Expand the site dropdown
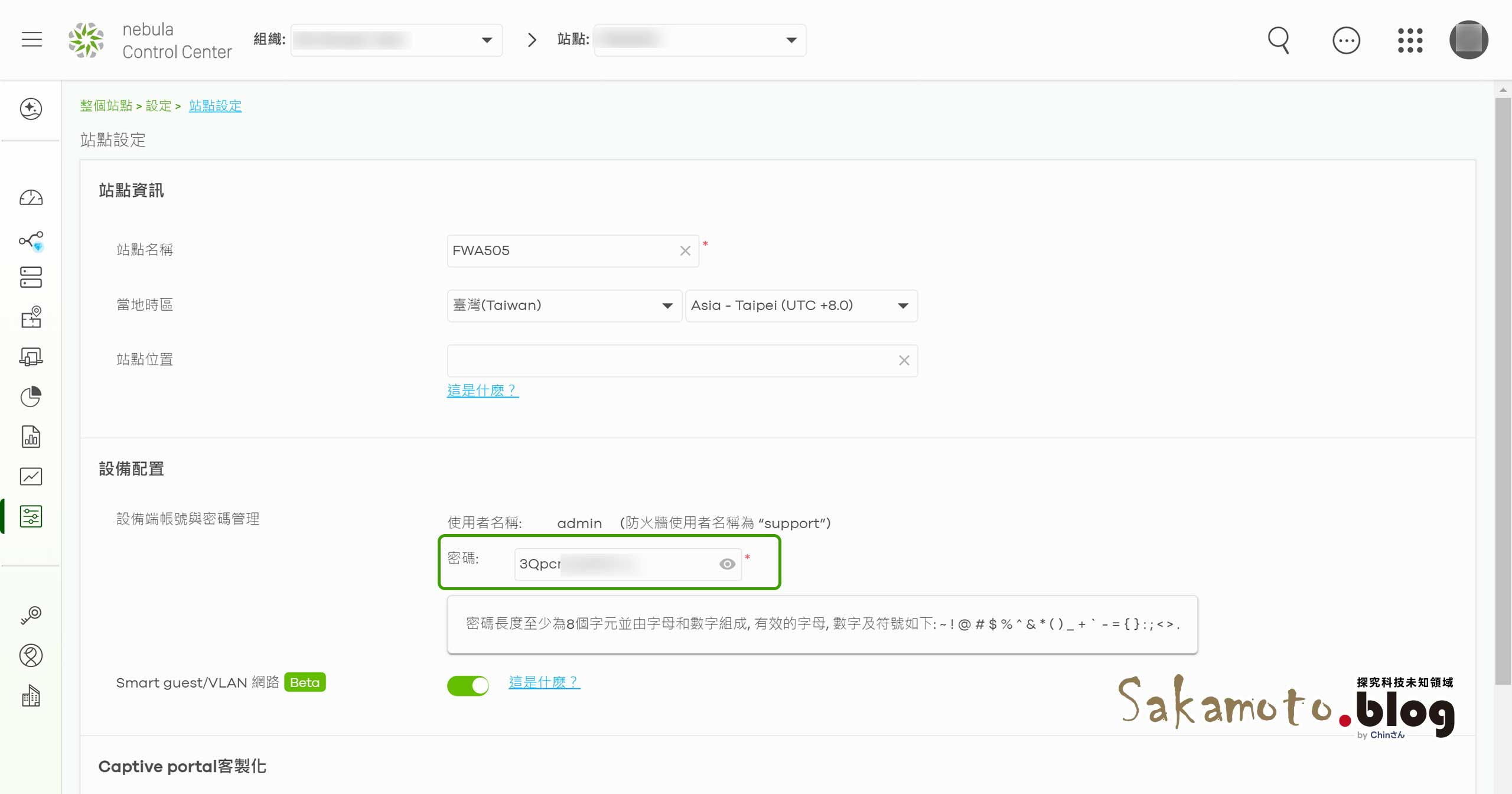This screenshot has height=794, width=1512. tap(700, 40)
